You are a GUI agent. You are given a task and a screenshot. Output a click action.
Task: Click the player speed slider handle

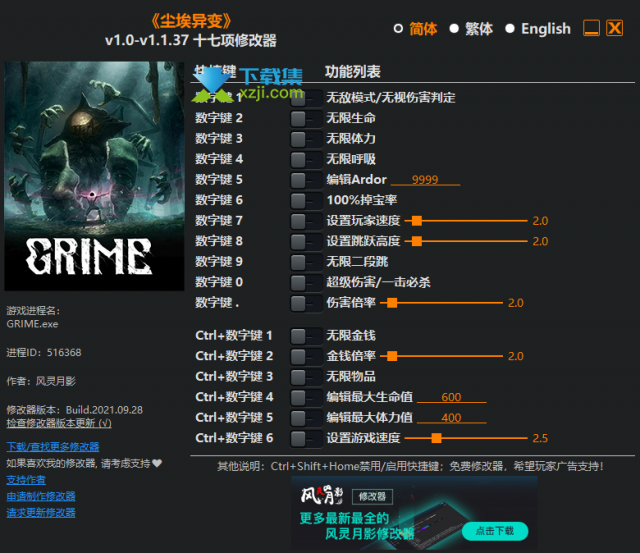tap(417, 221)
